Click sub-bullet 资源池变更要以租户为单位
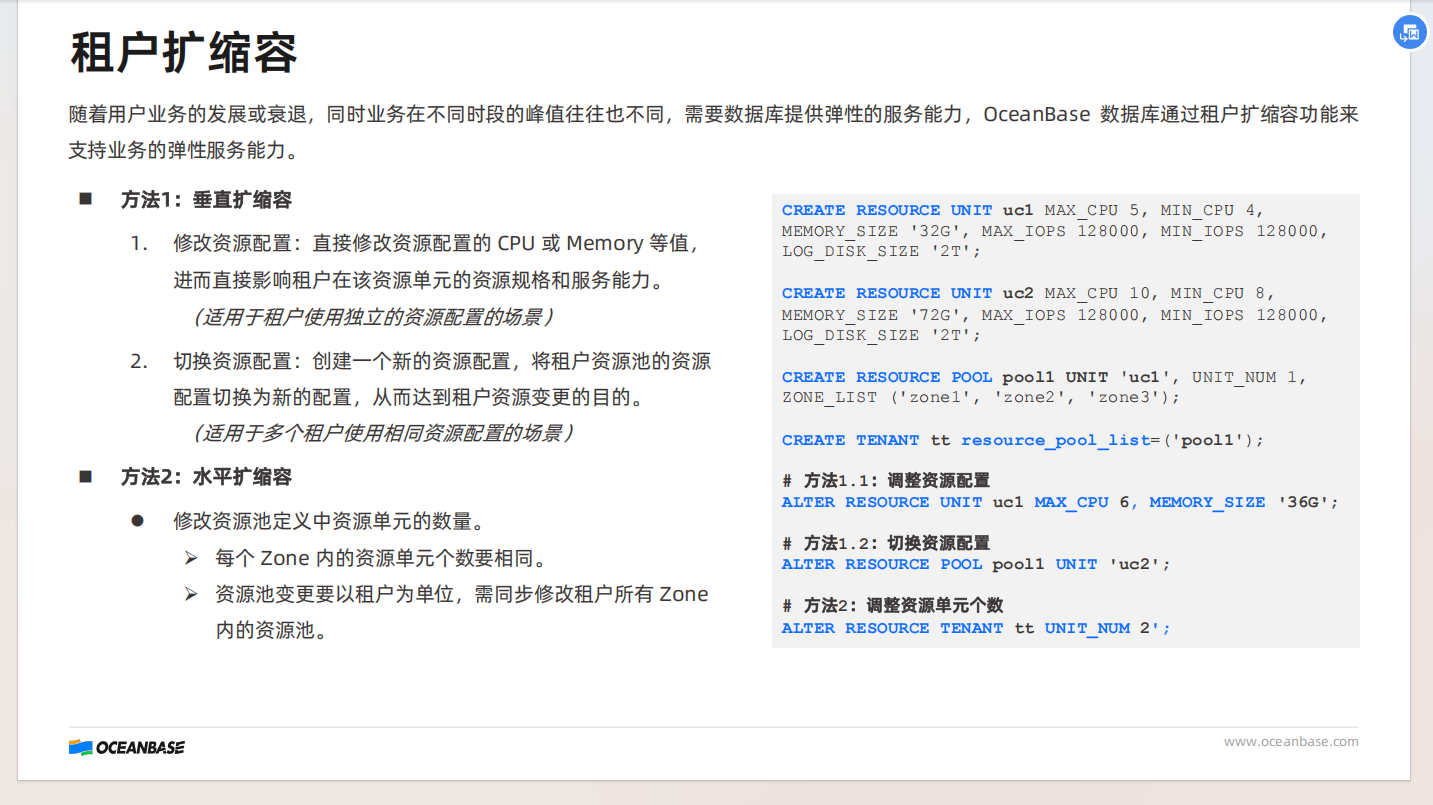The height and width of the screenshot is (805, 1433). tap(462, 594)
